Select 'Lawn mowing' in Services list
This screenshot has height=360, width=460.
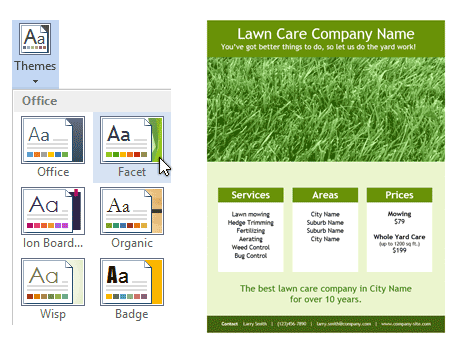point(251,214)
